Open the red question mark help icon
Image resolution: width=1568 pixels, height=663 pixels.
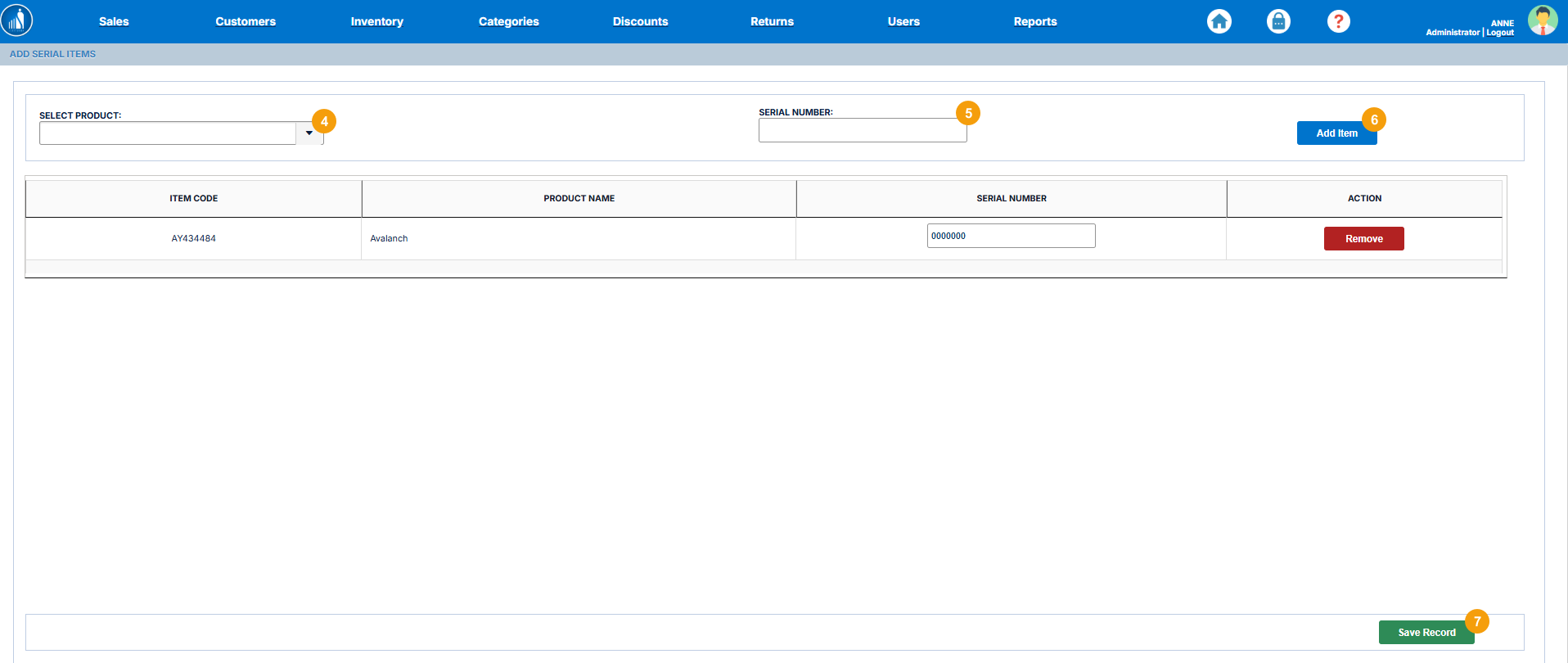coord(1338,21)
